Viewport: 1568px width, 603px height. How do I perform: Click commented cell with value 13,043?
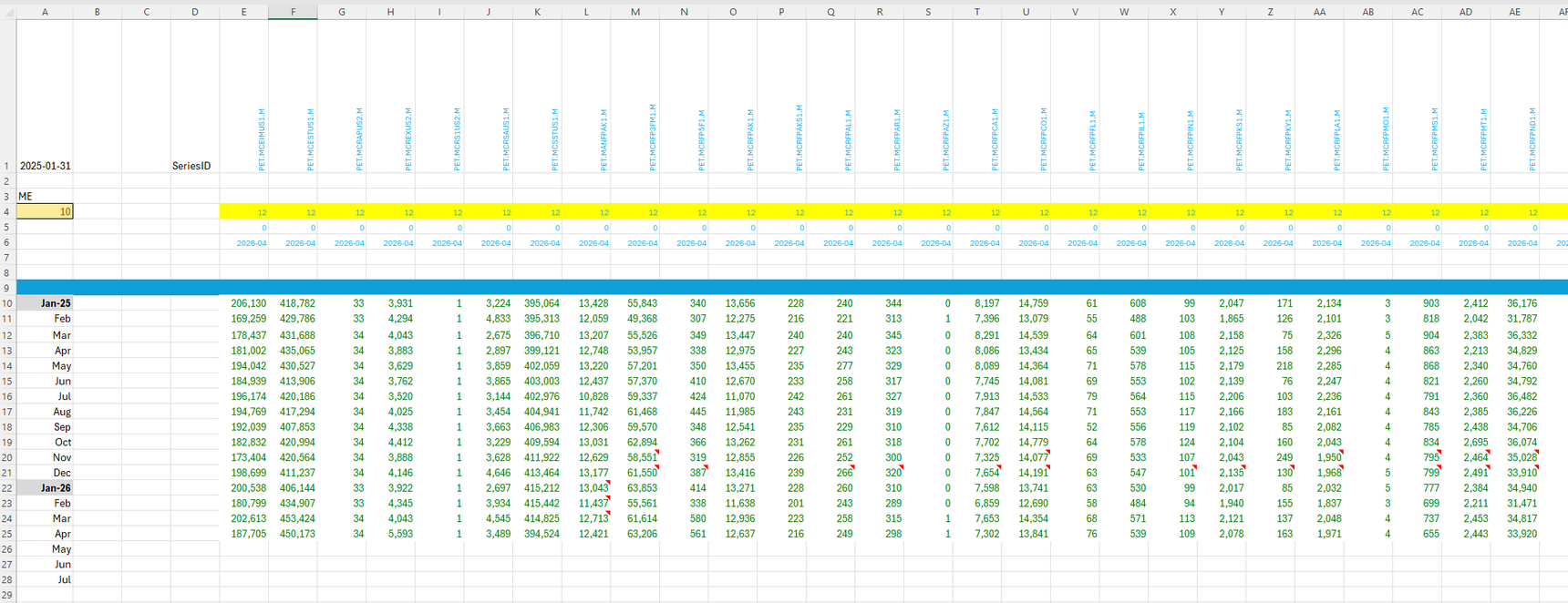[586, 488]
